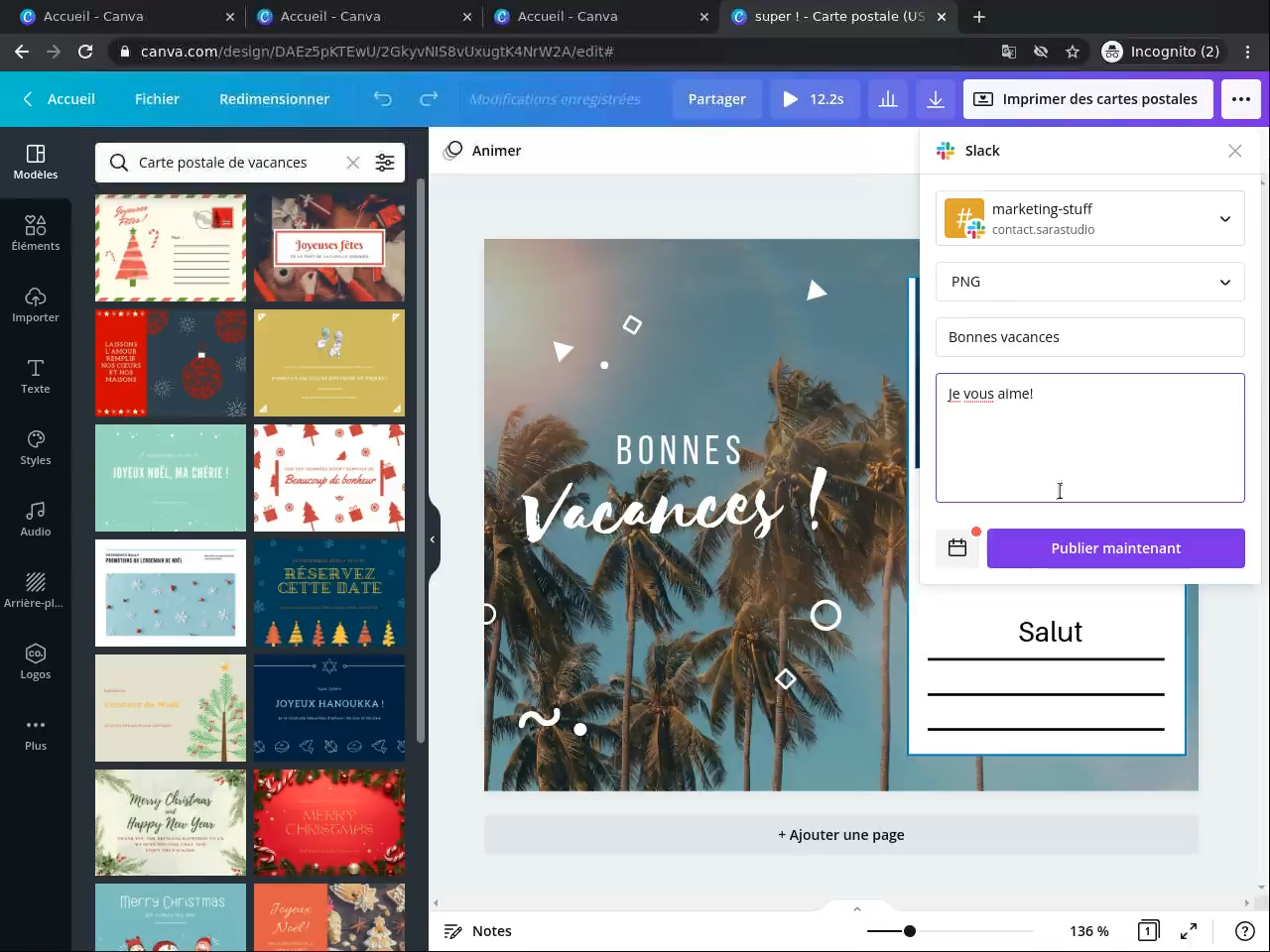Click Publier maintenant
The width and height of the screenshot is (1270, 952).
(x=1116, y=548)
